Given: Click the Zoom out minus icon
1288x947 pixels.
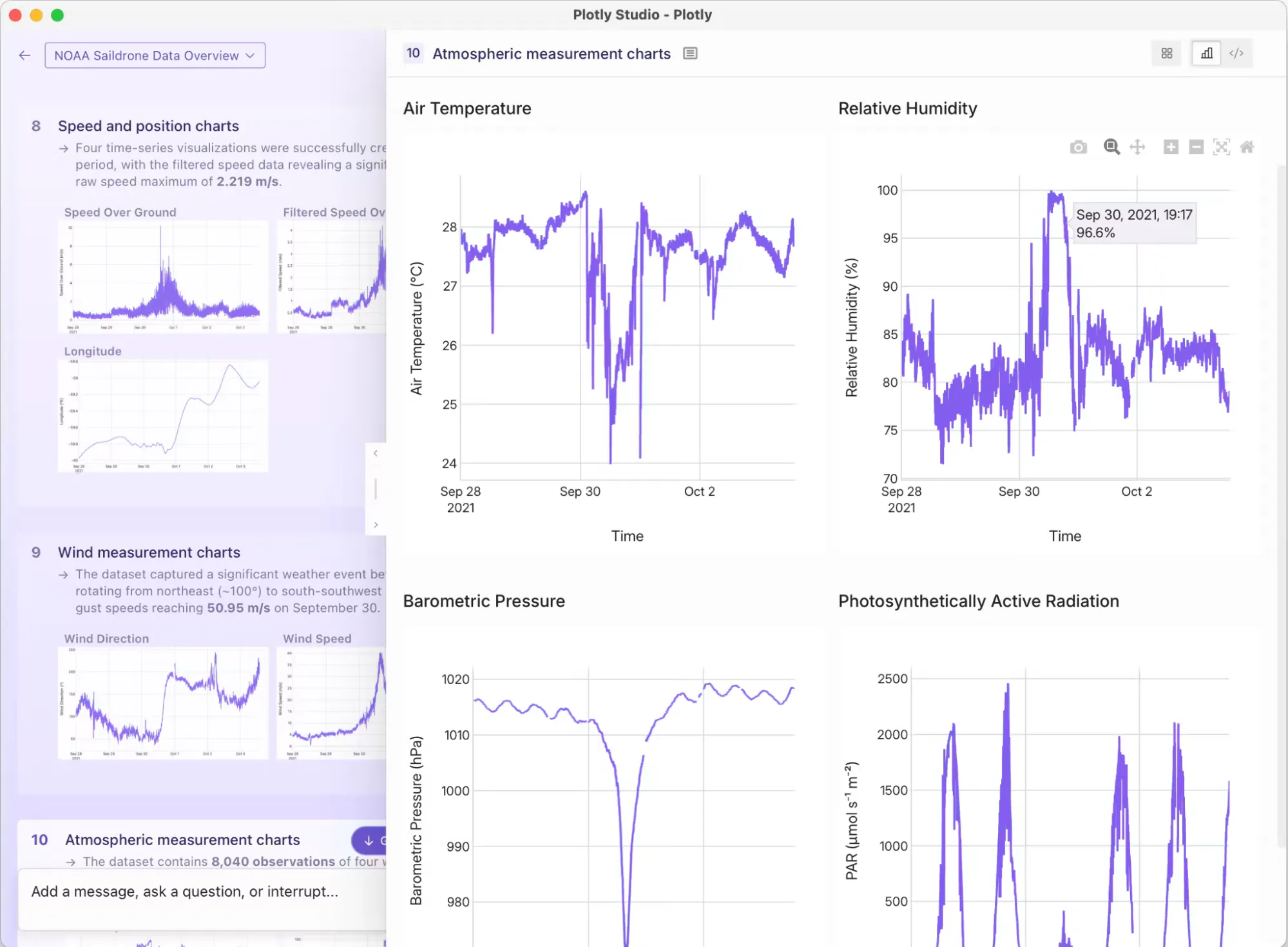Looking at the screenshot, I should point(1197,148).
